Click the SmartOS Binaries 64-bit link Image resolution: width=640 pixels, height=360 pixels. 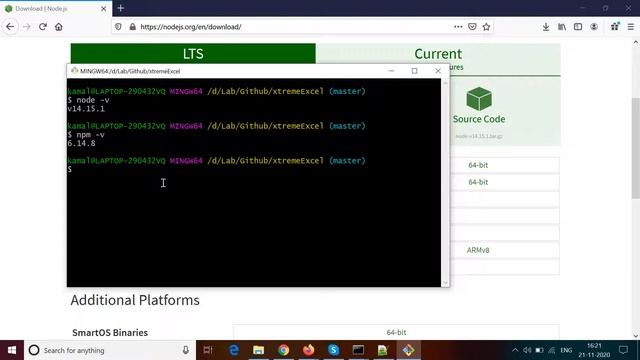396,332
